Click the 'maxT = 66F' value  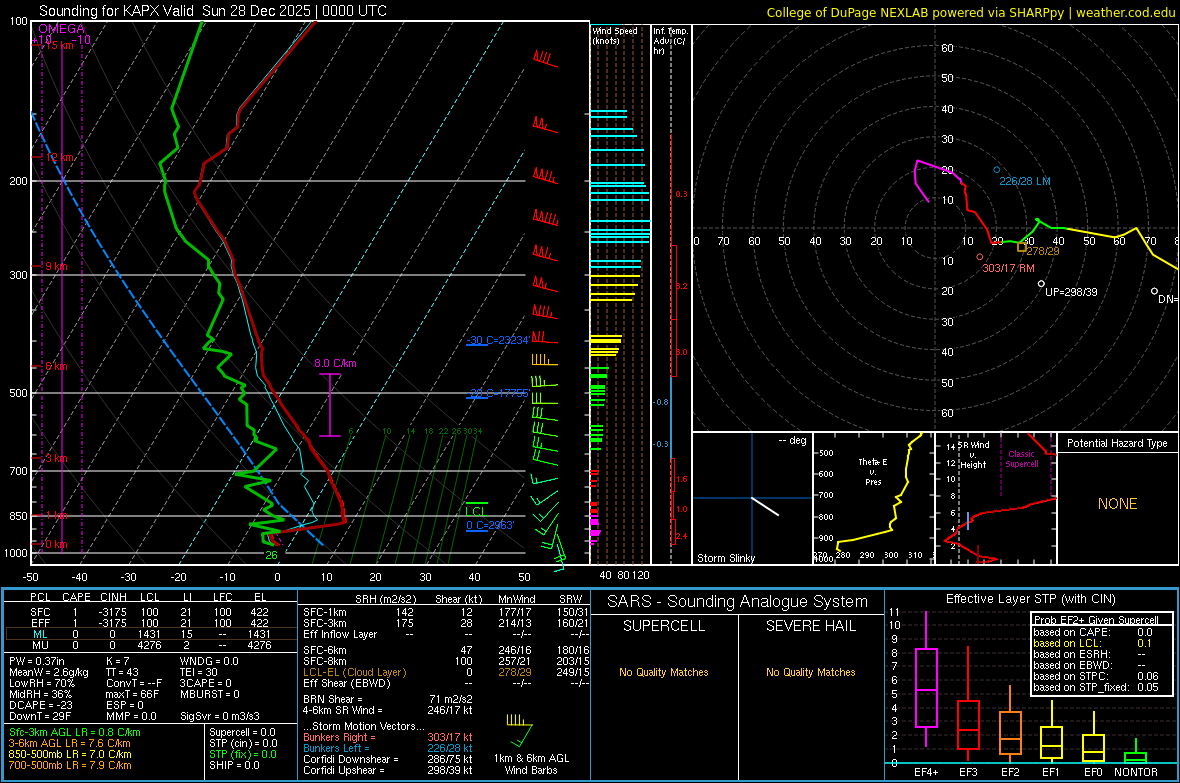pyautogui.click(x=132, y=694)
